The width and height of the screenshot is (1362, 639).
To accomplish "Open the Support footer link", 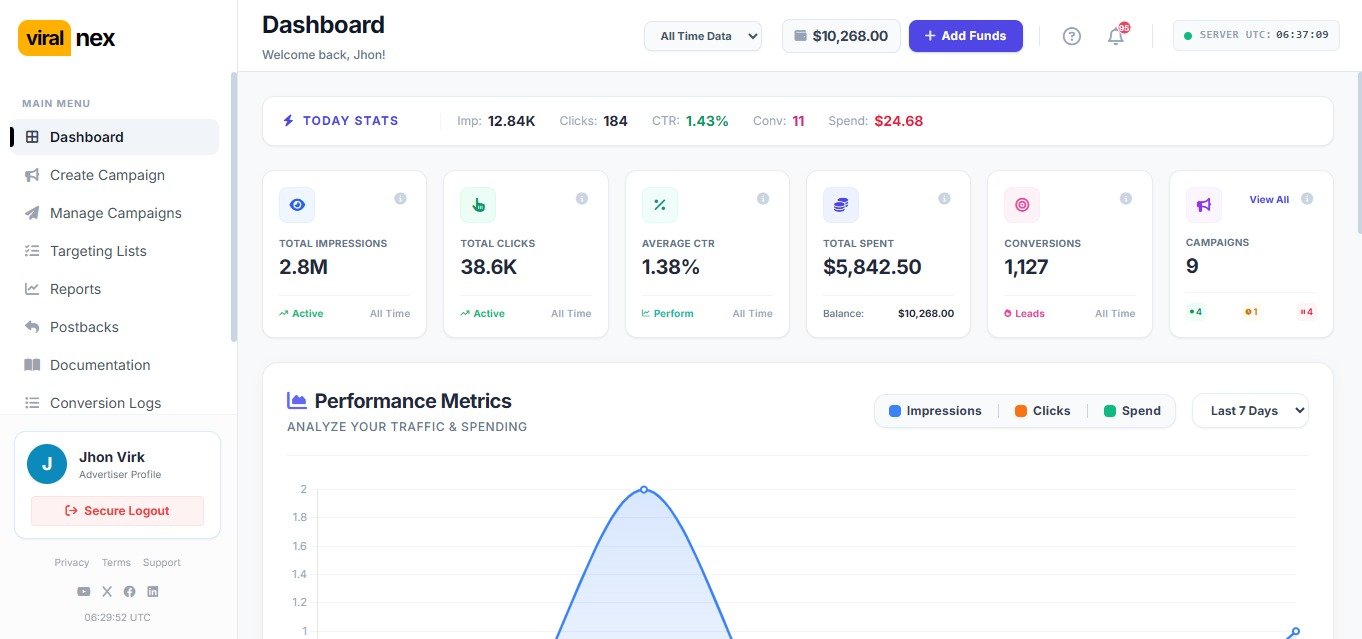I will (161, 563).
